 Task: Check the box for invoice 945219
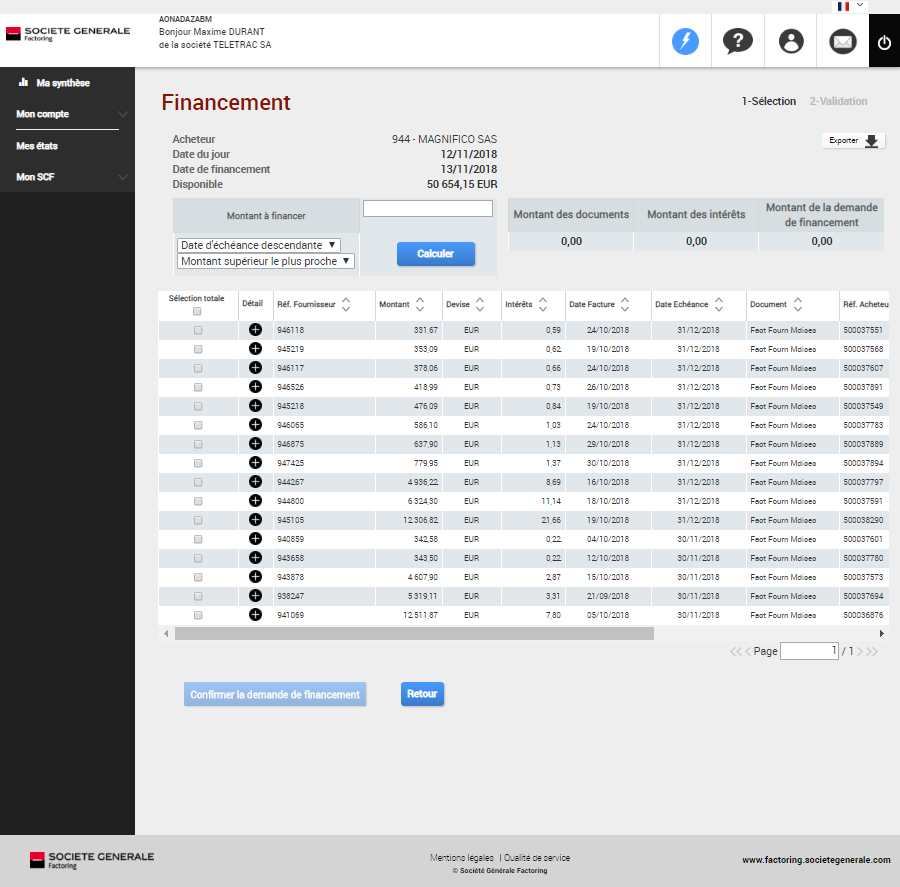[x=198, y=349]
